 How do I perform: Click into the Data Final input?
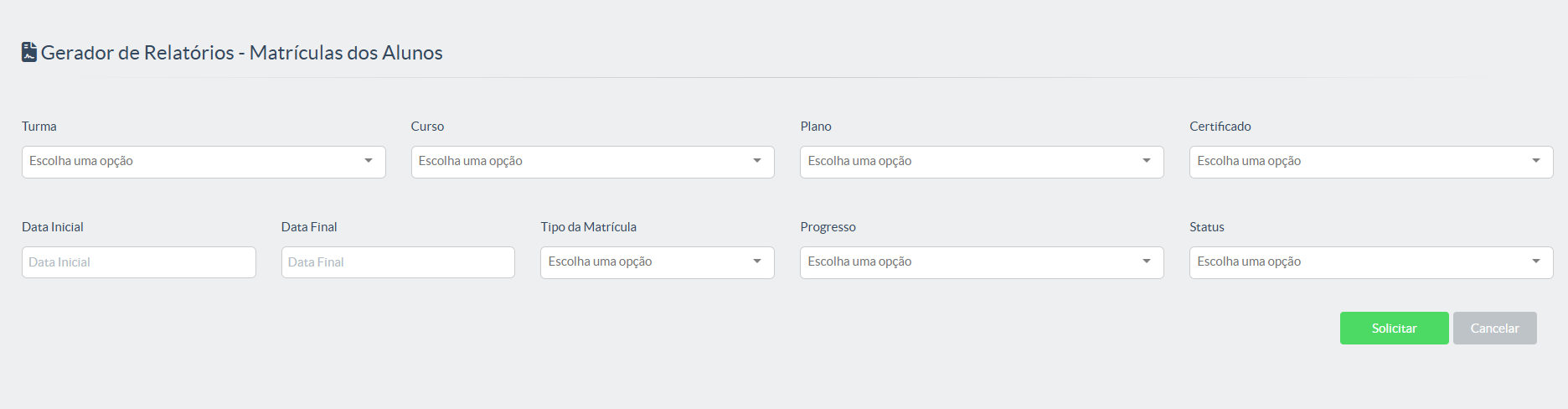pos(398,262)
